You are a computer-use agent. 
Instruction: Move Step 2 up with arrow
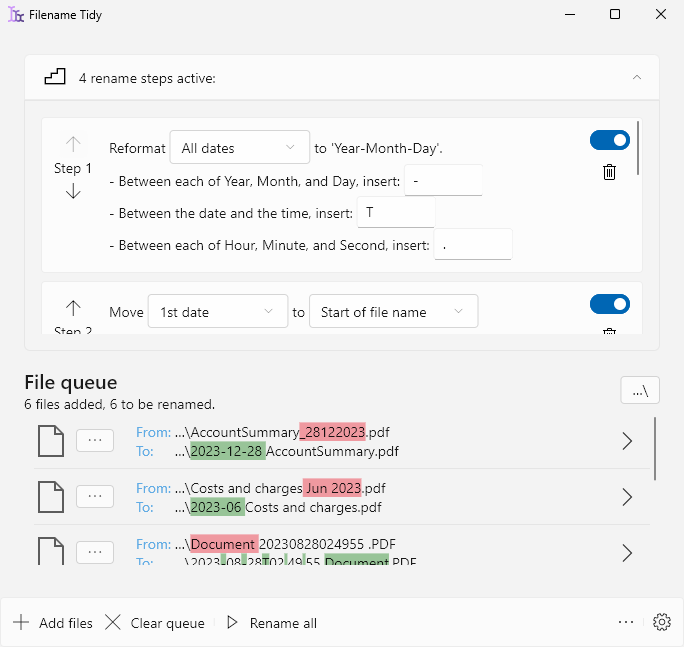[x=73, y=308]
